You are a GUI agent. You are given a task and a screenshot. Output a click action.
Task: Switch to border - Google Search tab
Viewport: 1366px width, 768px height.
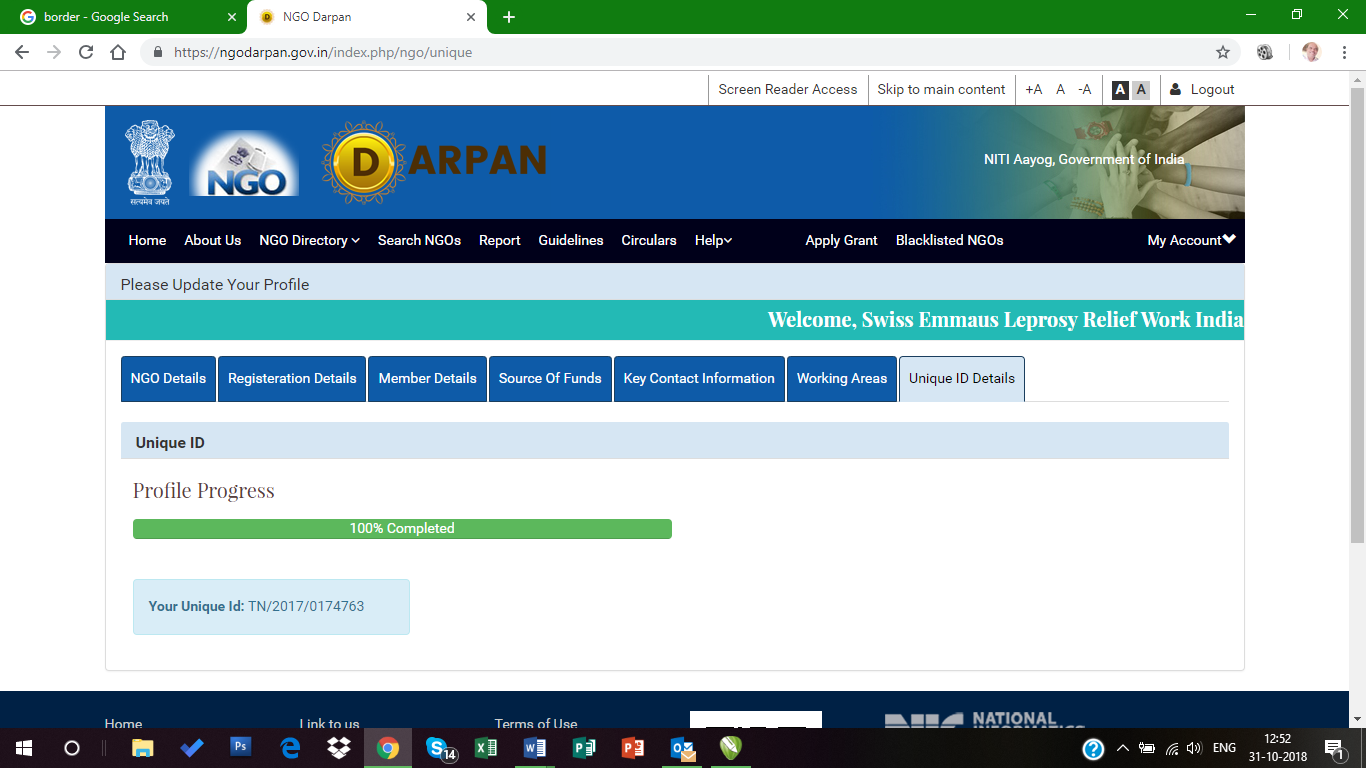coord(124,17)
